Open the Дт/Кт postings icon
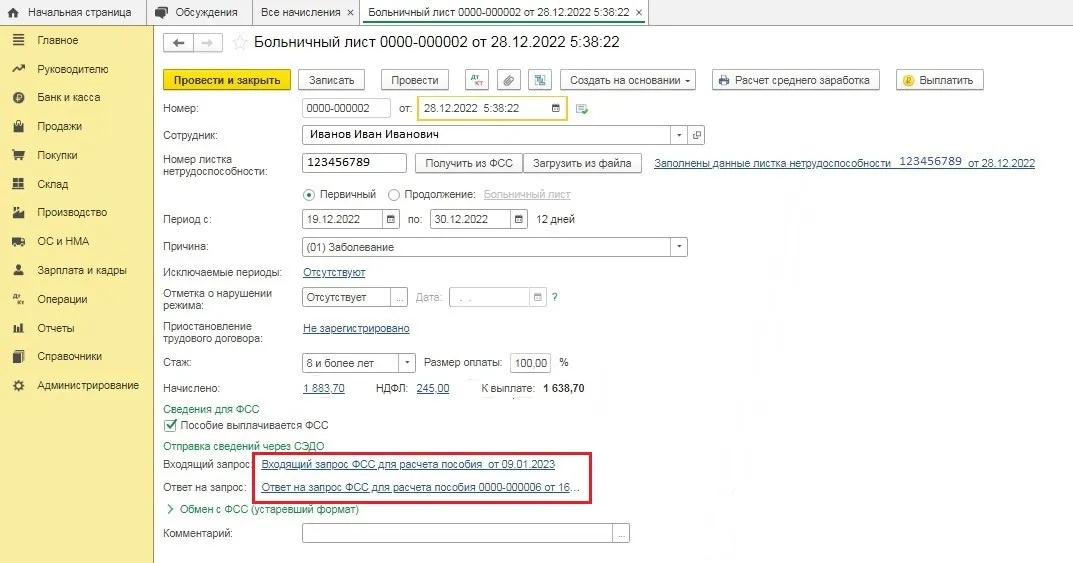1073x563 pixels. tap(476, 80)
